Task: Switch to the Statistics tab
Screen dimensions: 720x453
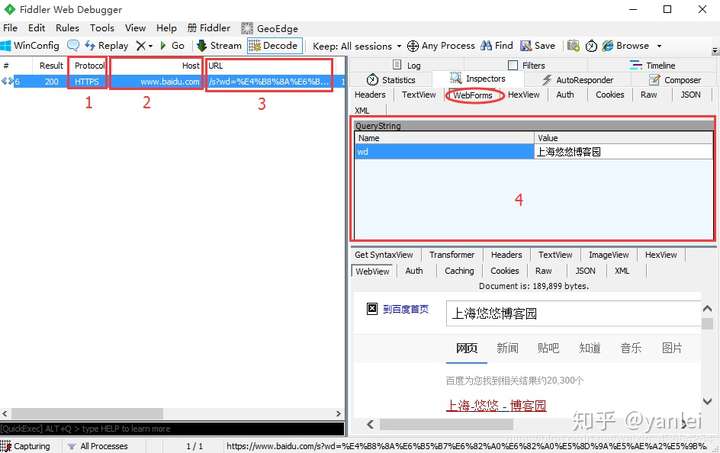Action: (x=391, y=80)
